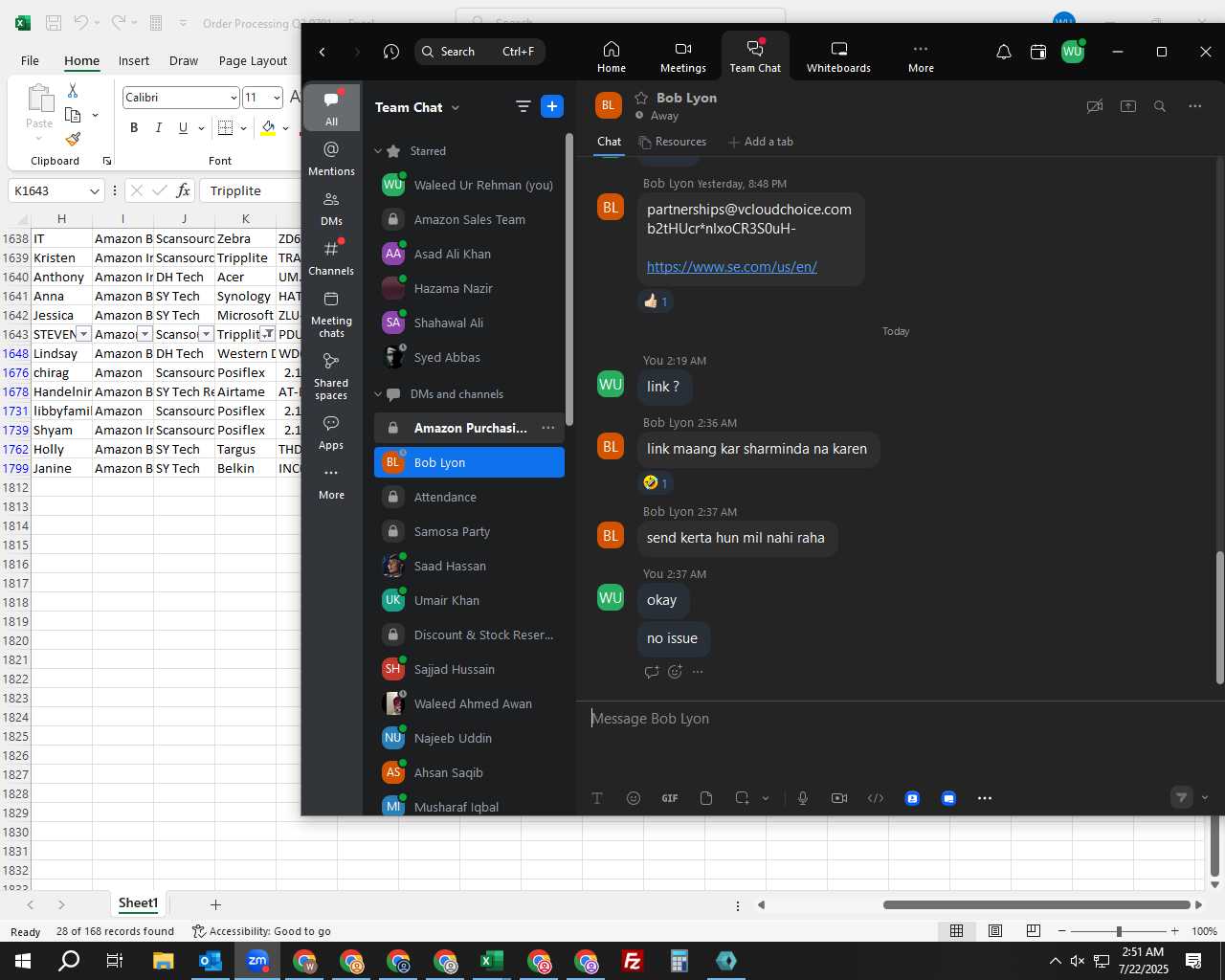1225x980 pixels.
Task: Open Whiteboards in Zoom
Action: click(x=838, y=56)
